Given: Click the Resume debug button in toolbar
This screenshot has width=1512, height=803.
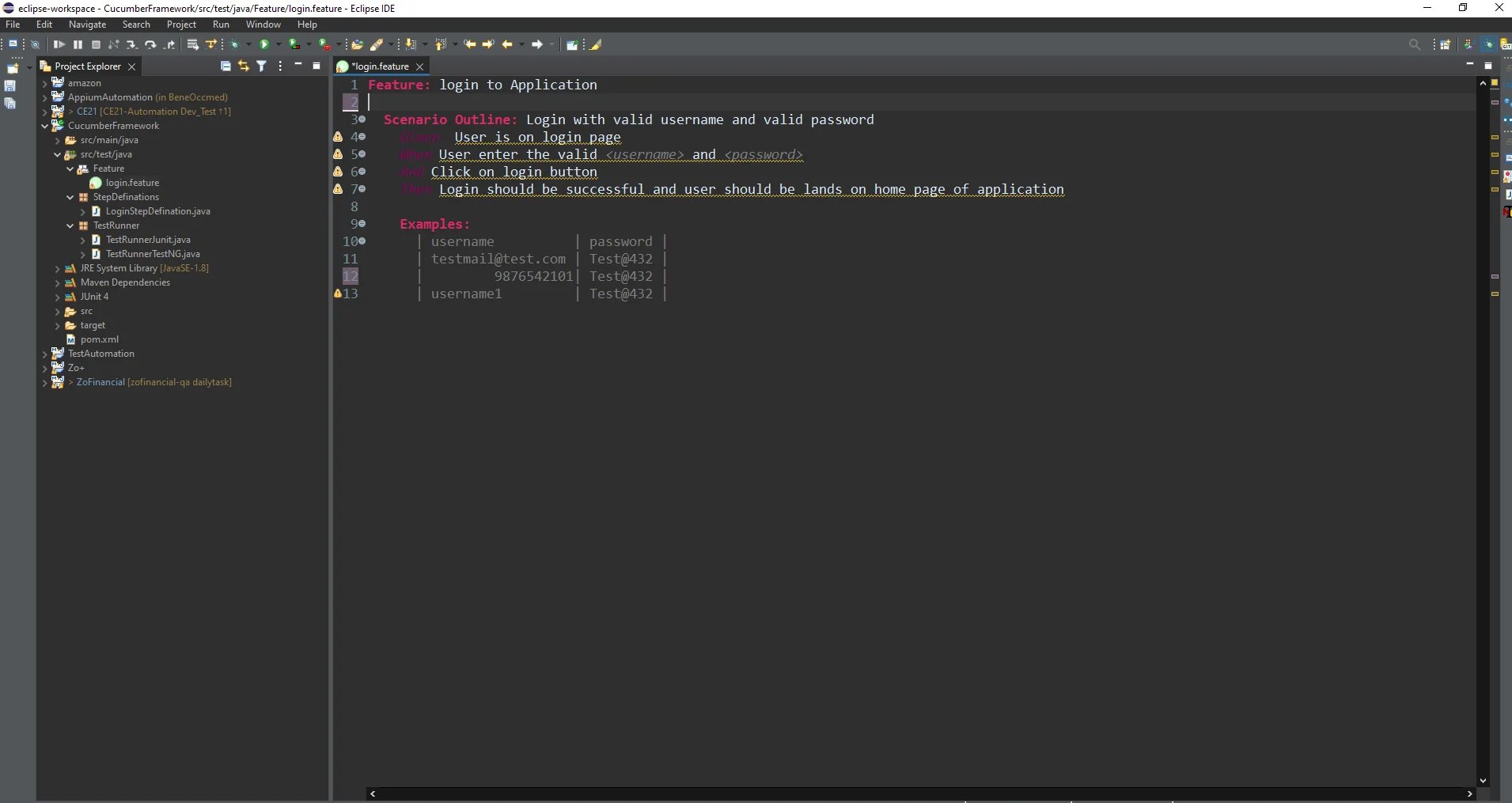Looking at the screenshot, I should pyautogui.click(x=59, y=45).
